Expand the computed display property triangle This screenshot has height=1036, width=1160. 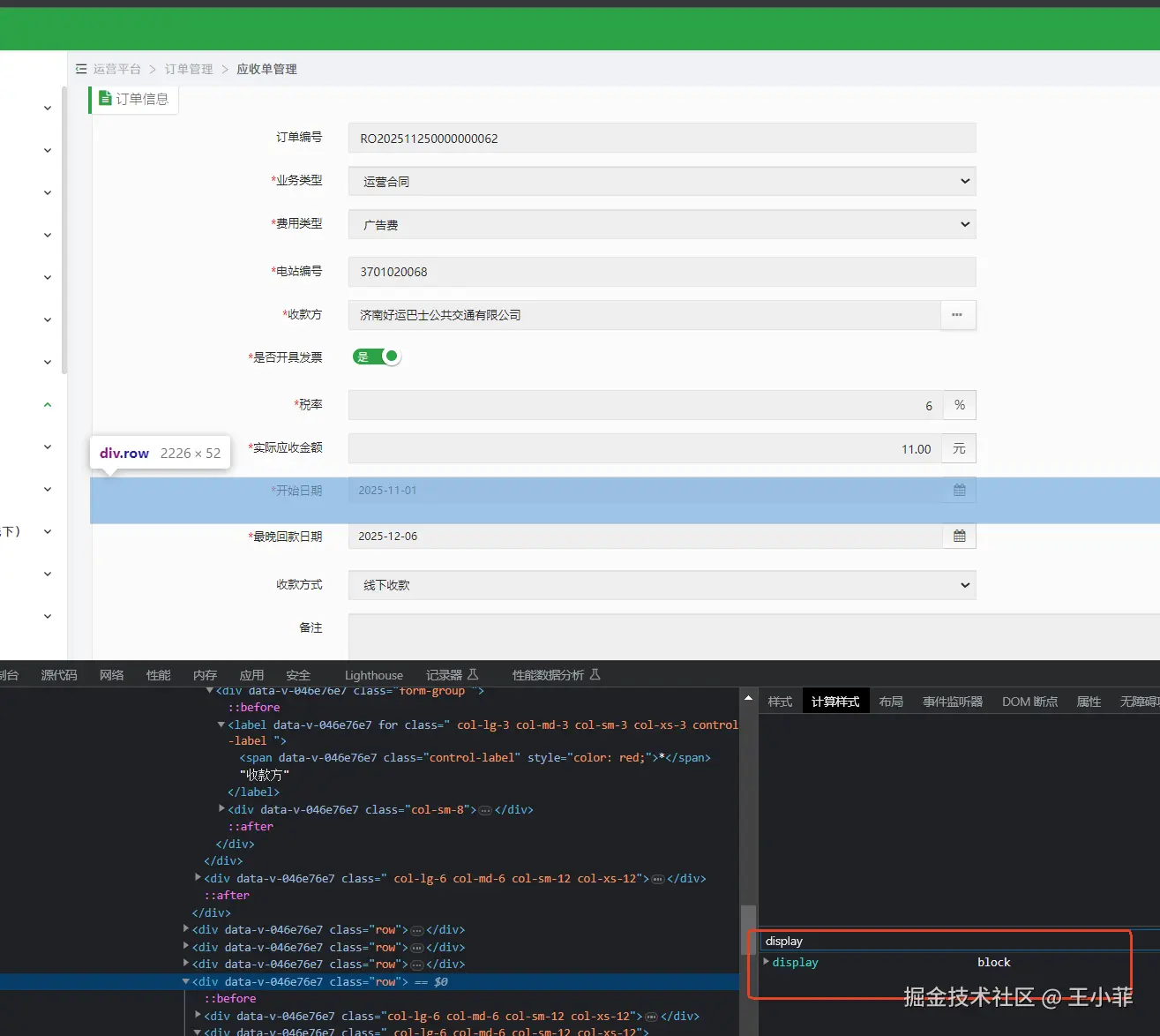[x=766, y=962]
